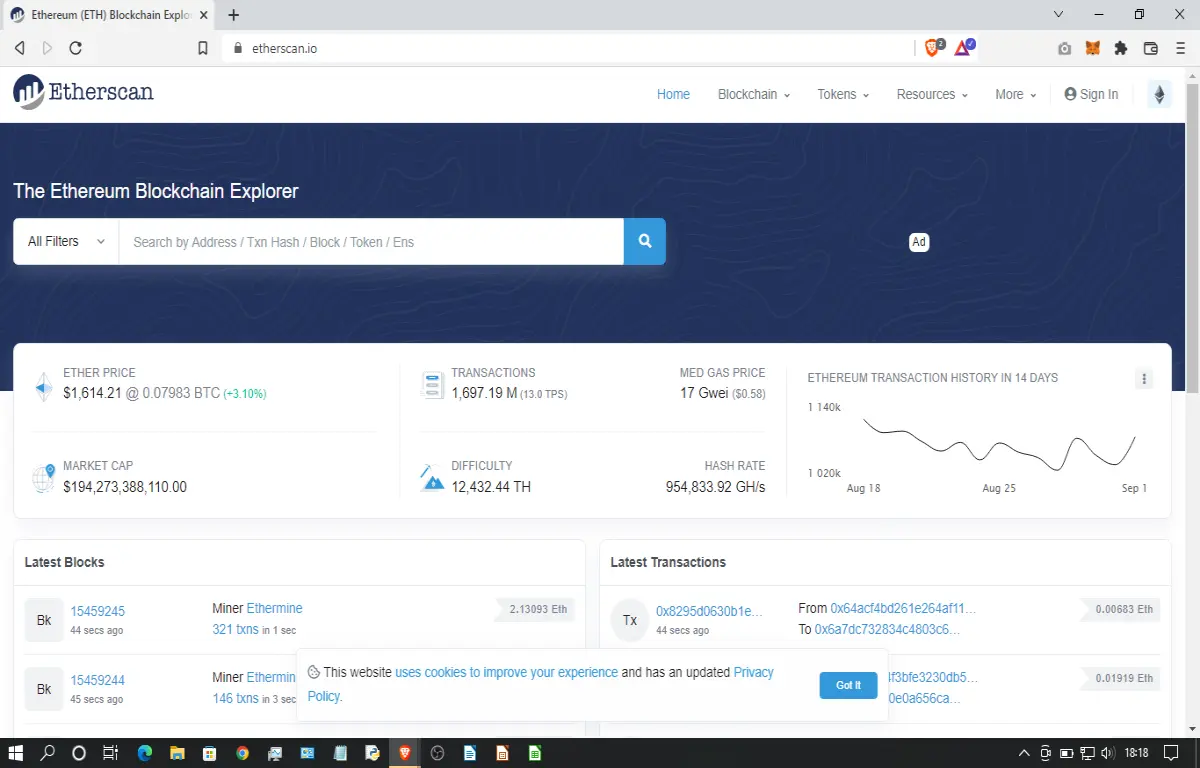Expand the Tokens menu
1200x768 pixels.
[843, 94]
